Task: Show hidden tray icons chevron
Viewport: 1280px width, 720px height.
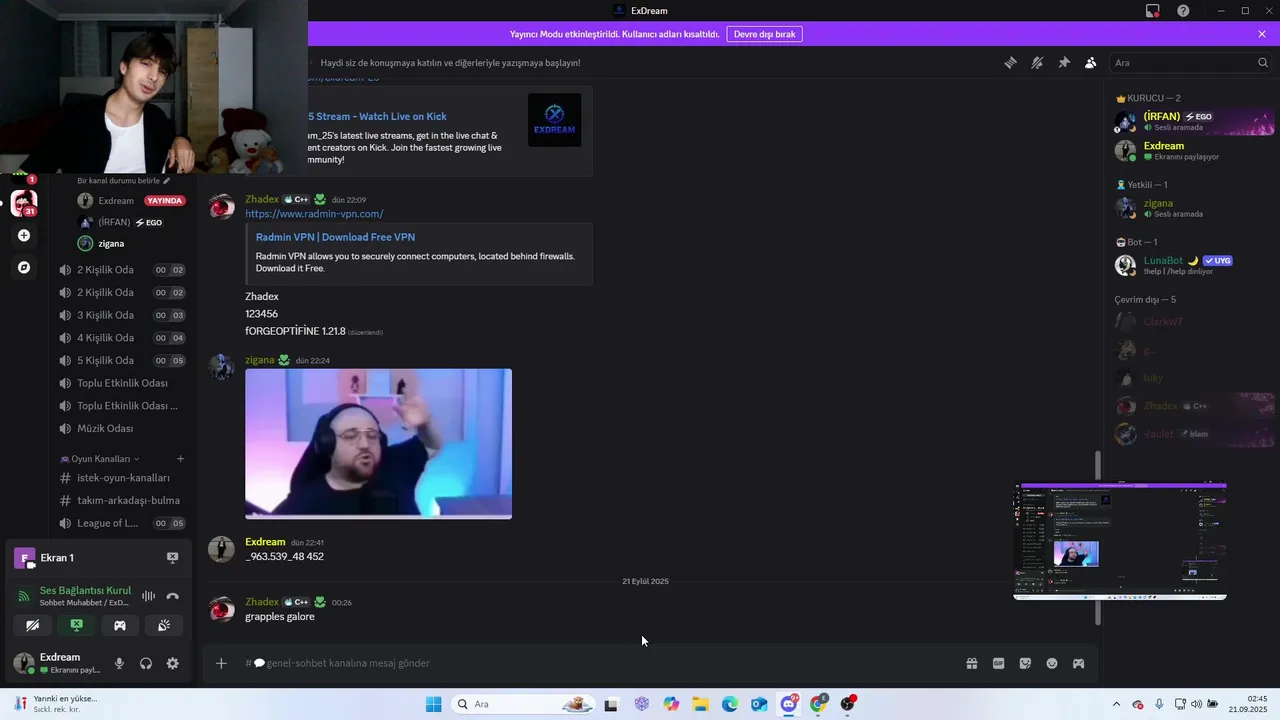Action: pyautogui.click(x=1116, y=704)
